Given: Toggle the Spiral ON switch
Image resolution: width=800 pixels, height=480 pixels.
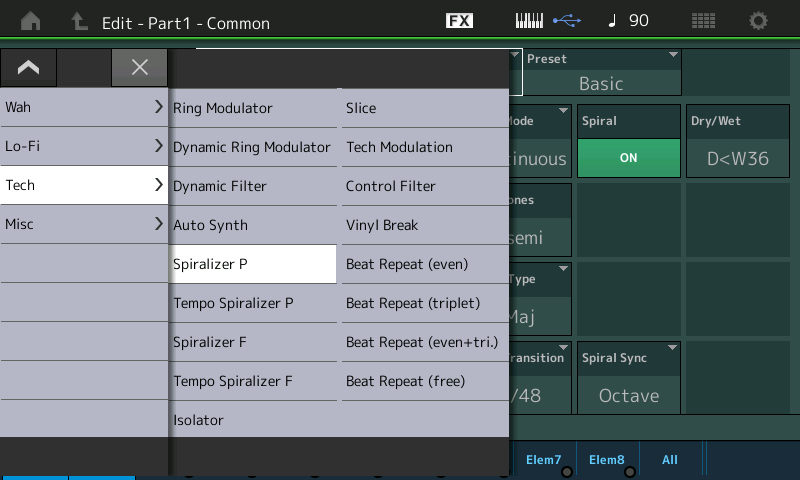Looking at the screenshot, I should pos(628,158).
